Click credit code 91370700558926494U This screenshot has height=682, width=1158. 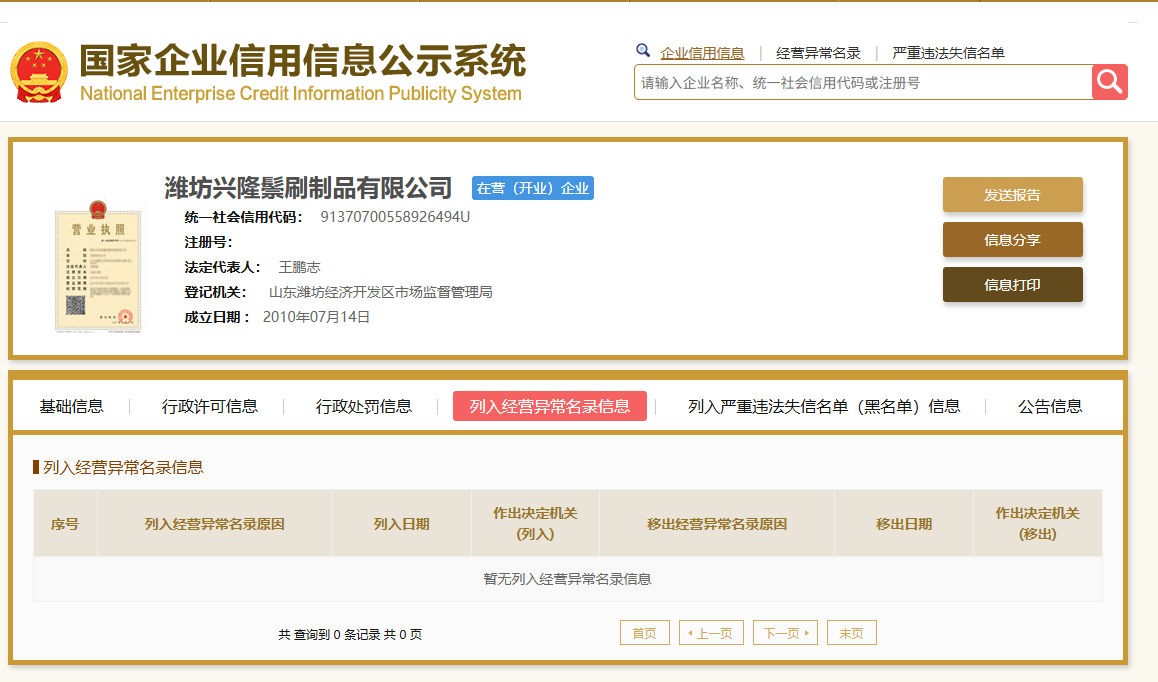tap(395, 217)
